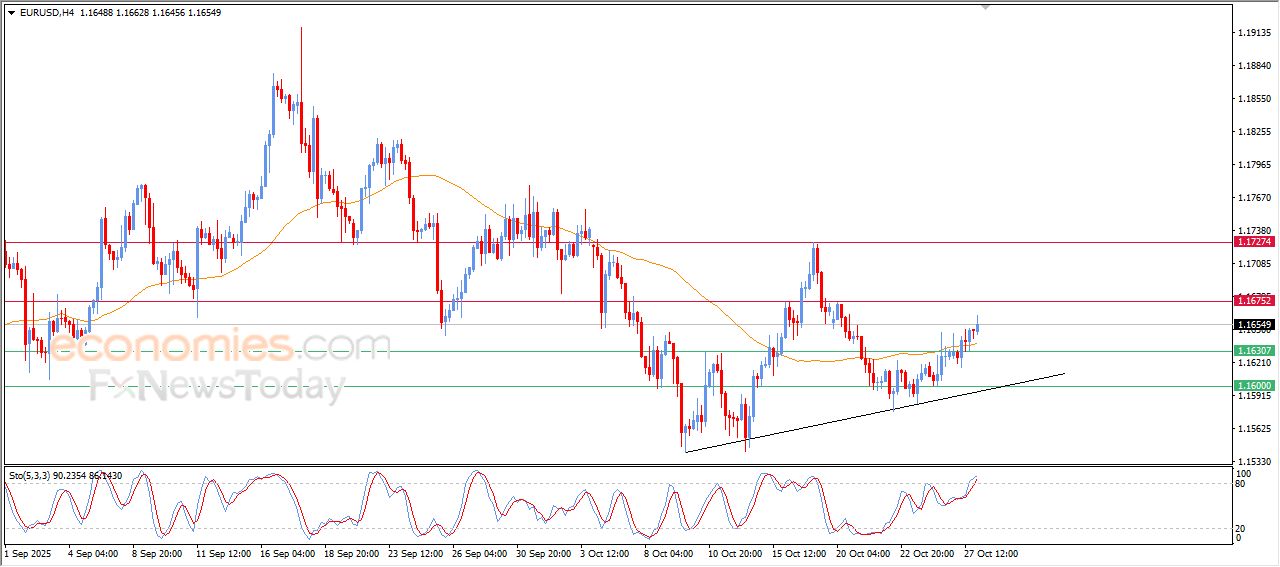Select the green 1.16000 support price tag
The width and height of the screenshot is (1280, 567).
(x=1253, y=386)
